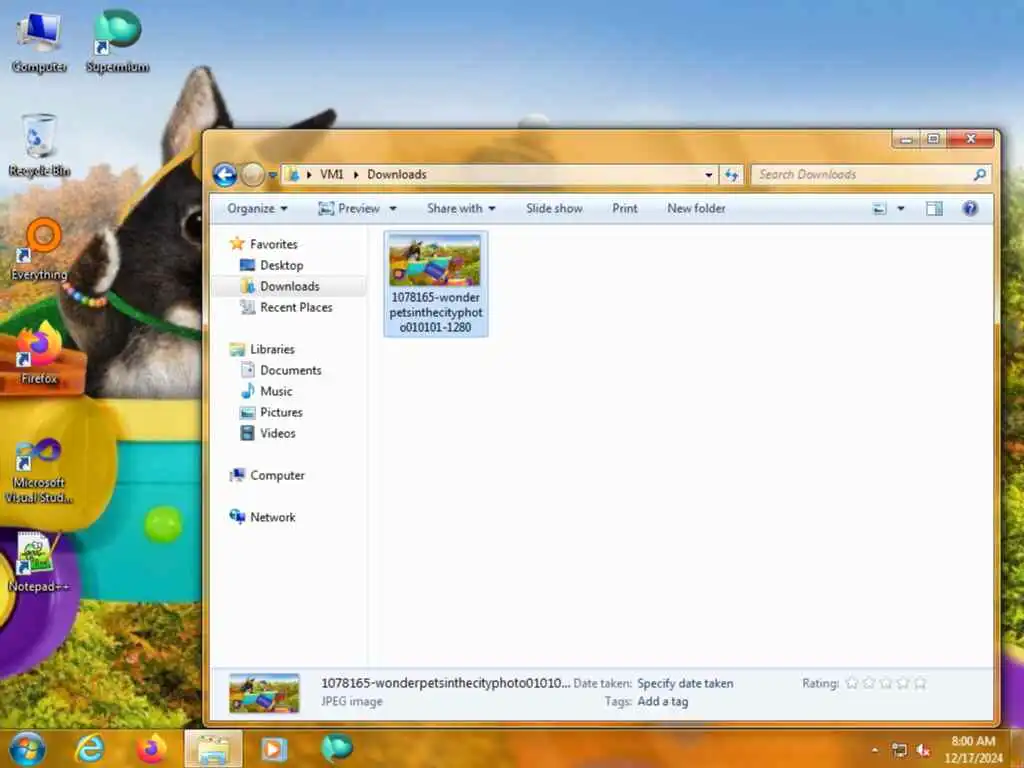Click Add a tag field
The image size is (1024, 768).
pyautogui.click(x=662, y=701)
